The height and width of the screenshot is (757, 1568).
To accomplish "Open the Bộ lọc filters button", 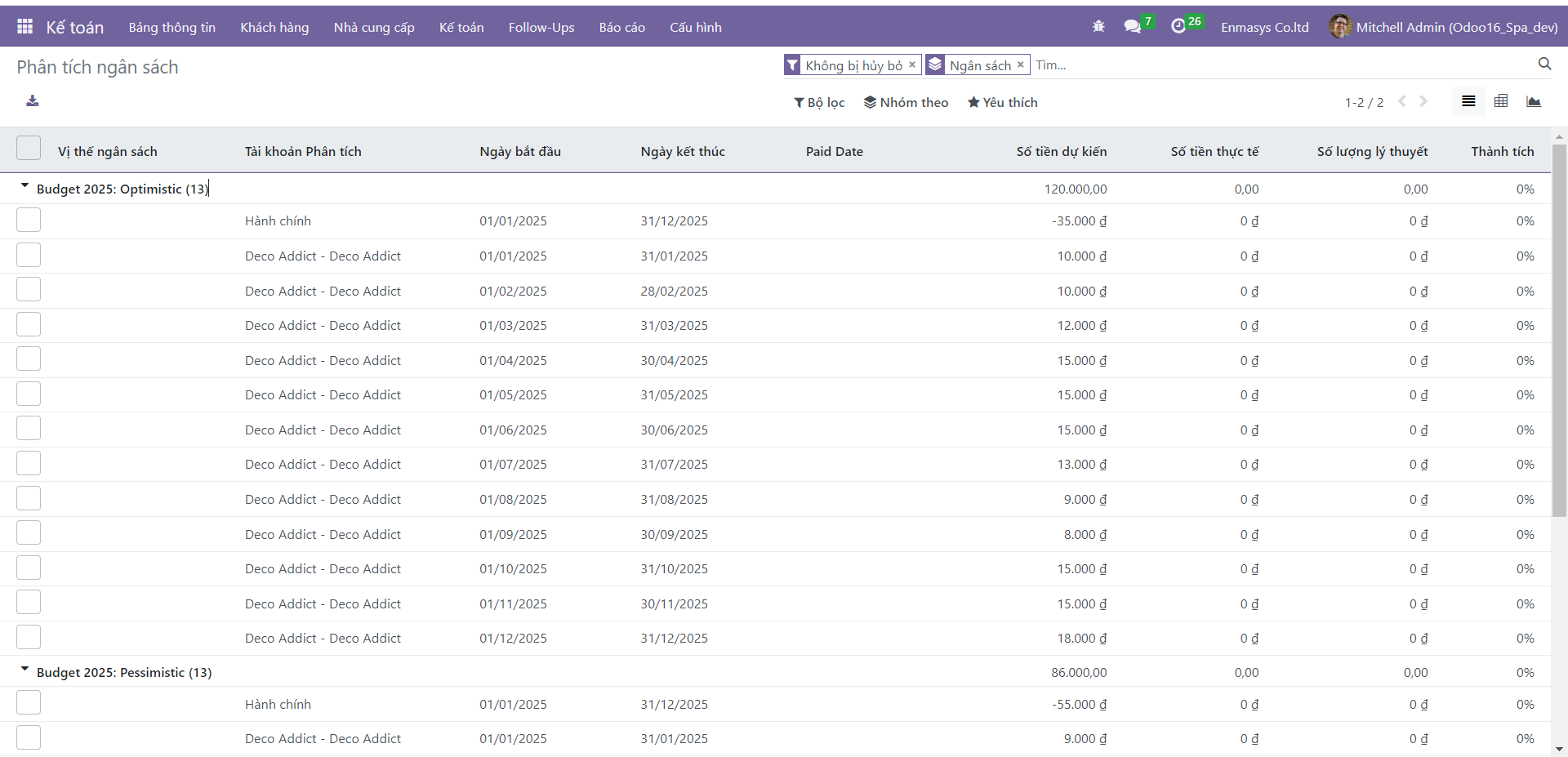I will (x=819, y=102).
